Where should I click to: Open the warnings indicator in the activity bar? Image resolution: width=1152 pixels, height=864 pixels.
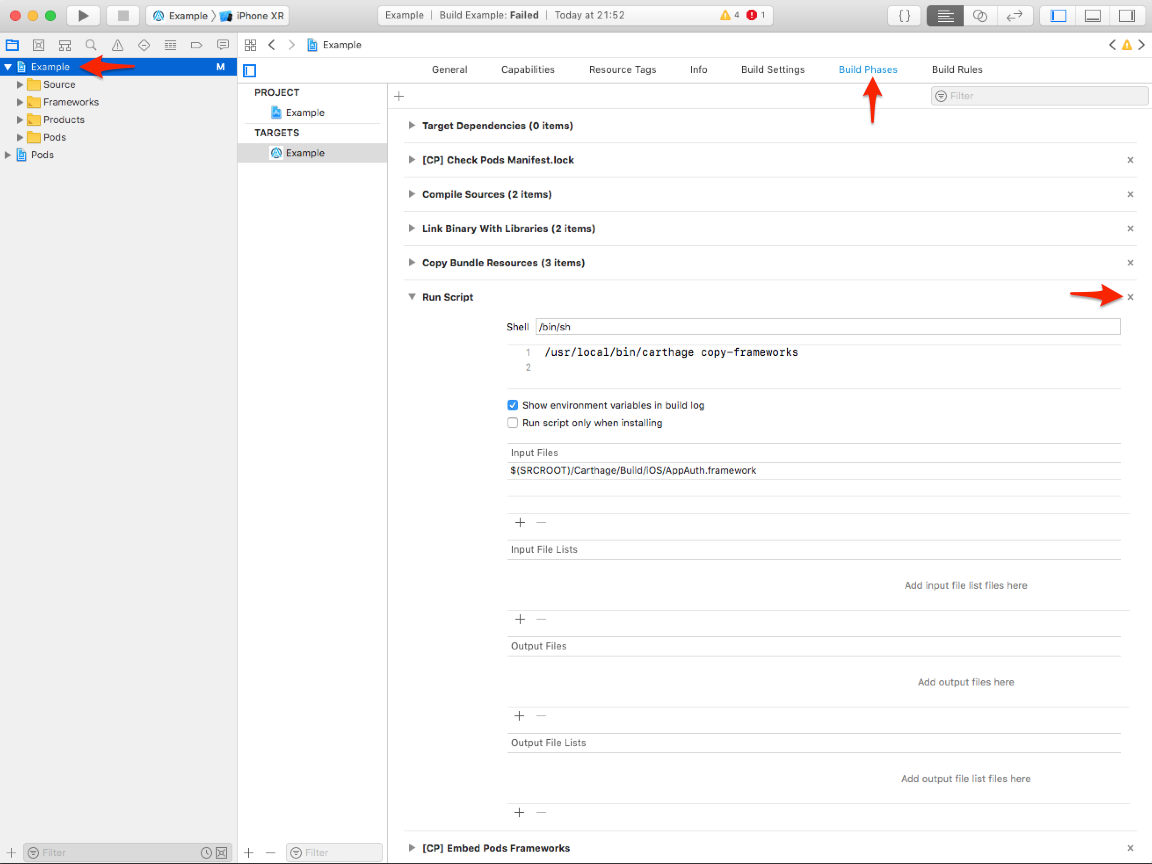point(730,15)
